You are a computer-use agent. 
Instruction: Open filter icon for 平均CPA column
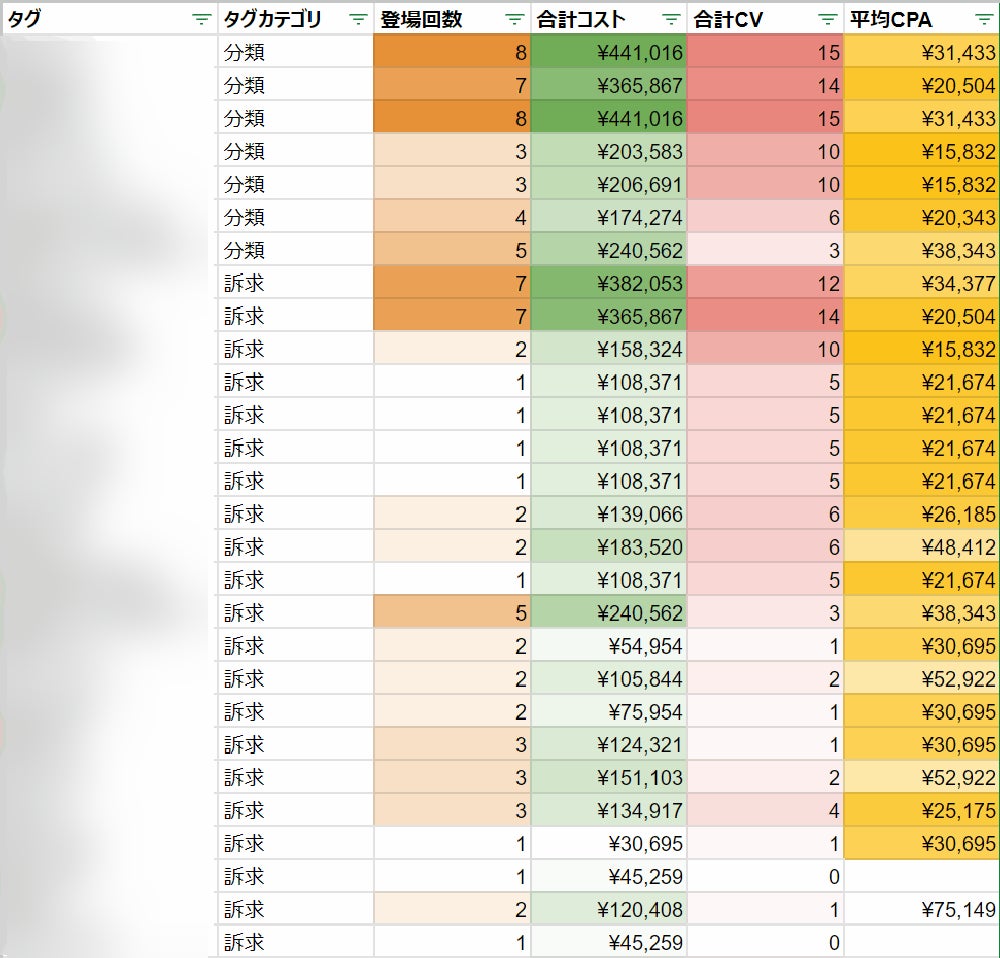pos(984,19)
